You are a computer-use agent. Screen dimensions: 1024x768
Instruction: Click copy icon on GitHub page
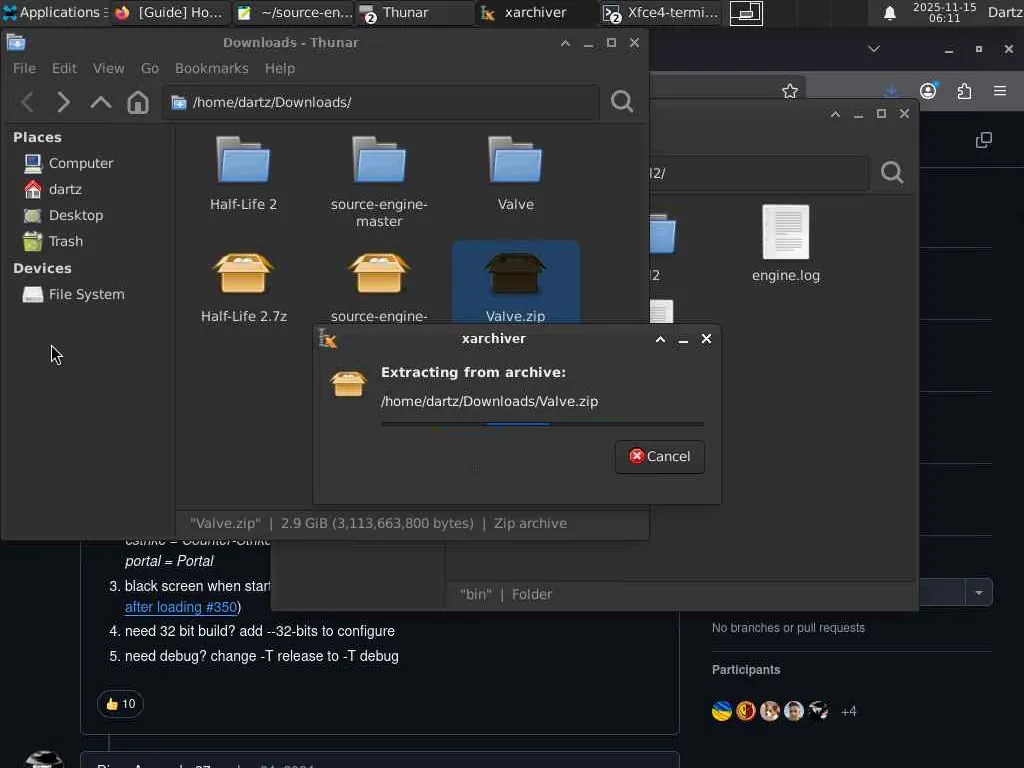point(984,140)
